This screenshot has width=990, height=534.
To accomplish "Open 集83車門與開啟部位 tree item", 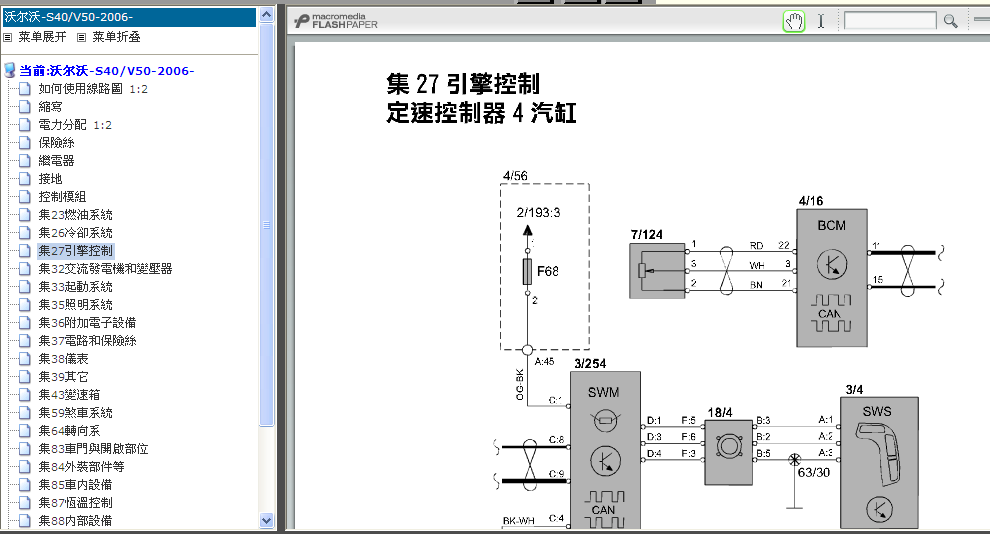I will tap(93, 449).
